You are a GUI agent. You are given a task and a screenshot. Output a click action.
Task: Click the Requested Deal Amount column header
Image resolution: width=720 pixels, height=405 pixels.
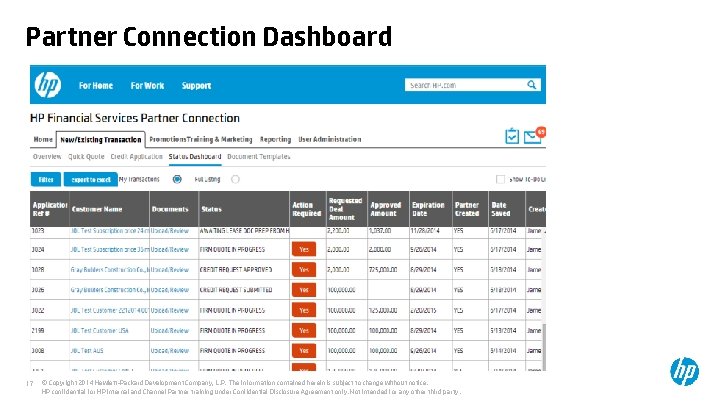click(x=347, y=209)
